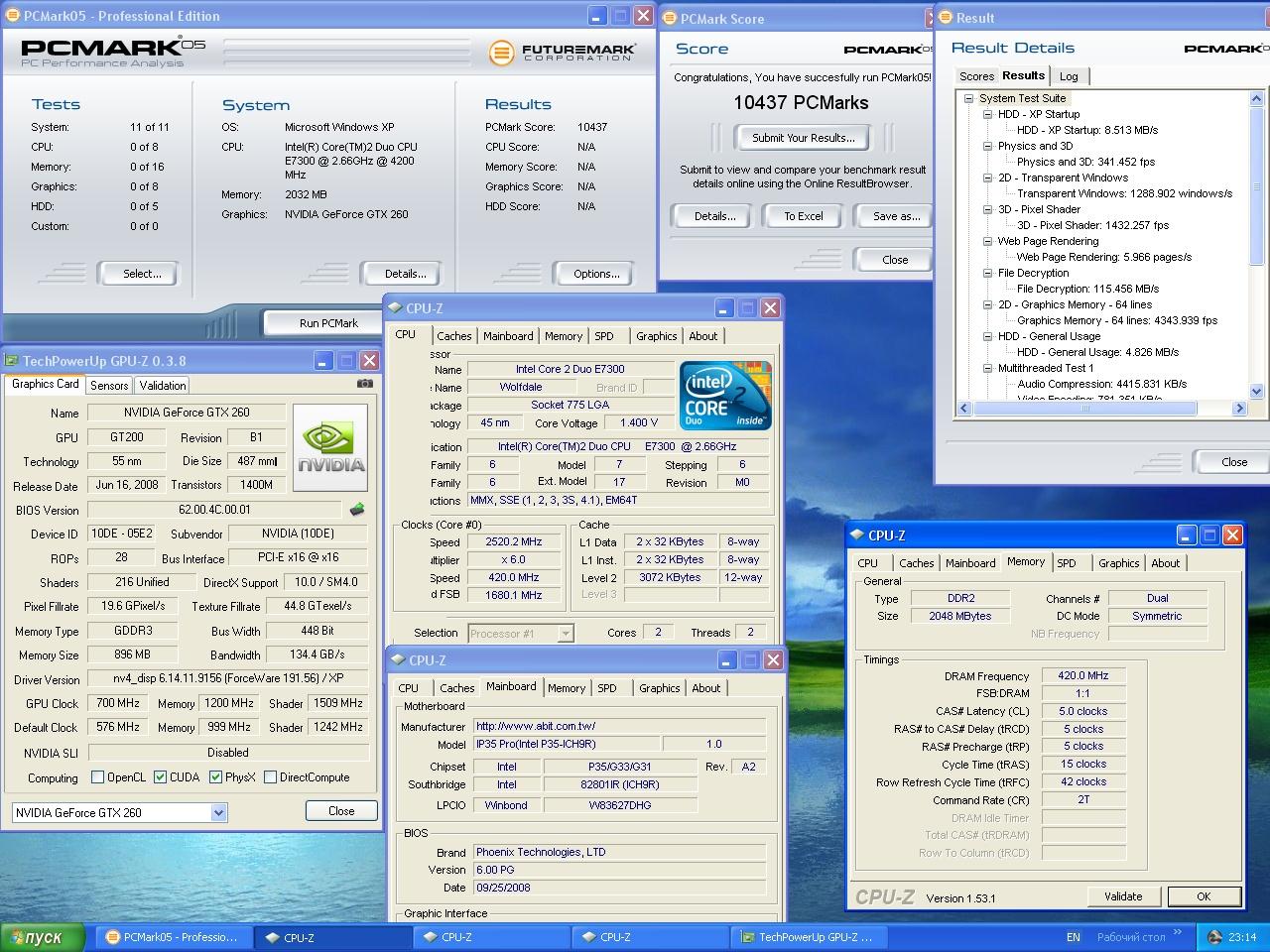This screenshot has width=1270, height=952.
Task: Collapse the File Decryption node
Action: pyautogui.click(x=988, y=273)
